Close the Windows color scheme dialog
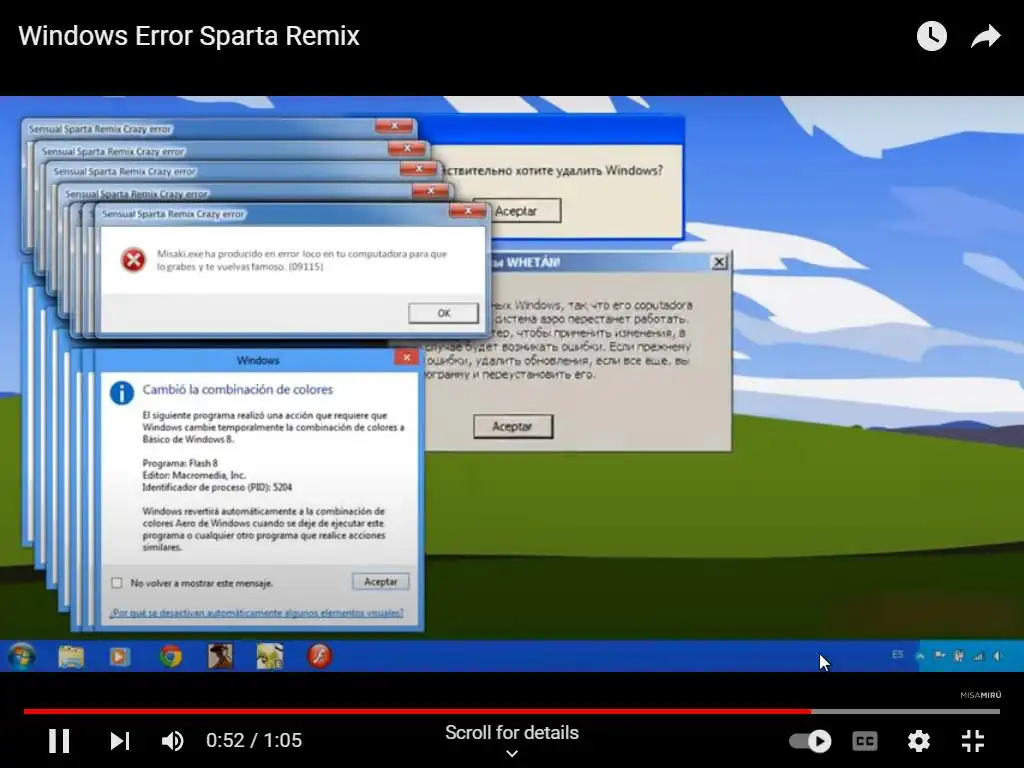Image resolution: width=1024 pixels, height=768 pixels. pyautogui.click(x=406, y=357)
